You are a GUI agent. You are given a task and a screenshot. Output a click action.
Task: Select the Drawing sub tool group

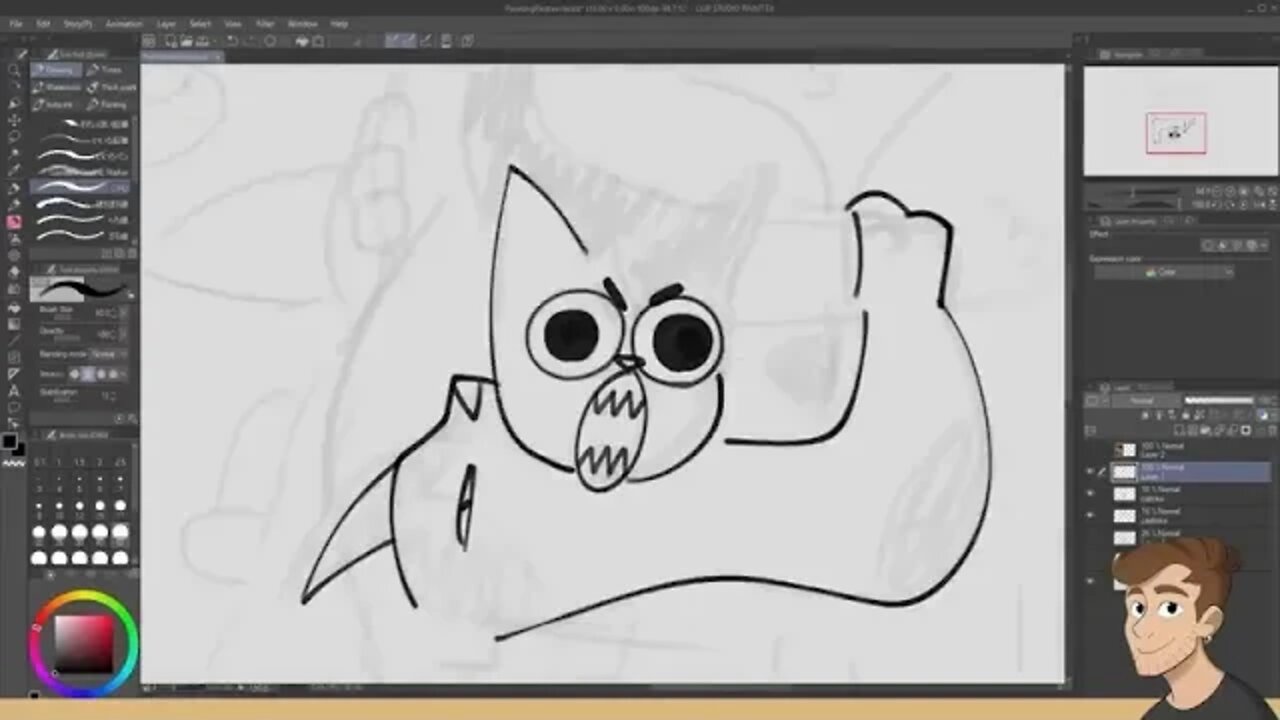[x=55, y=70]
